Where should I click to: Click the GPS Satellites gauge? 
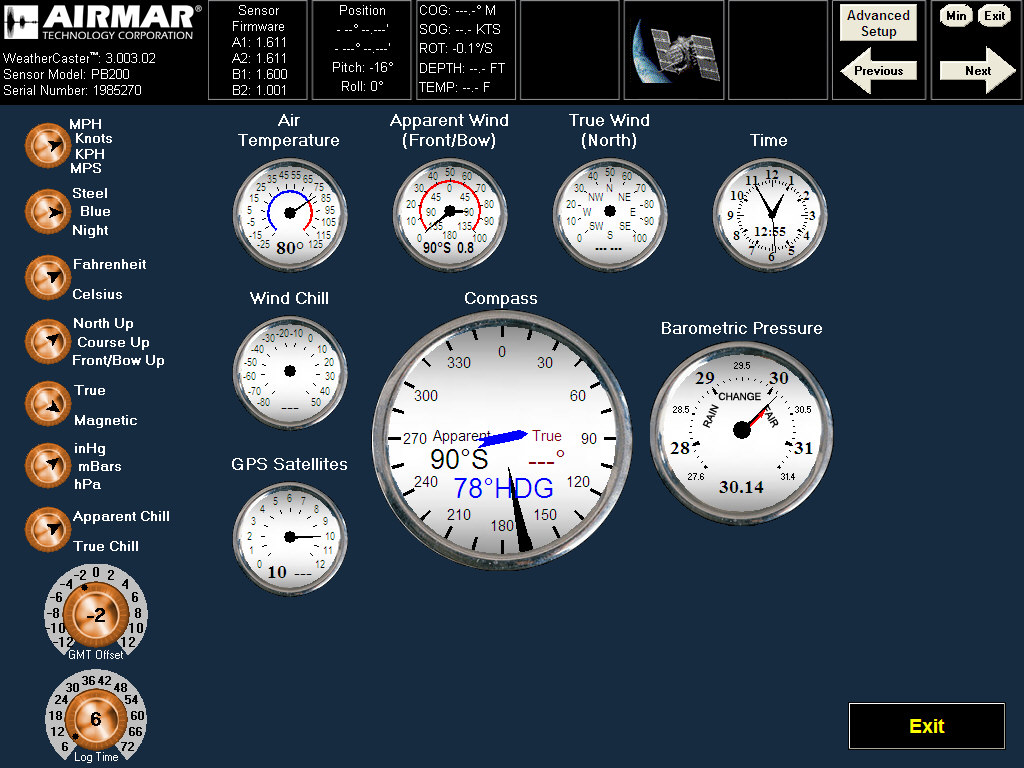pyautogui.click(x=289, y=537)
